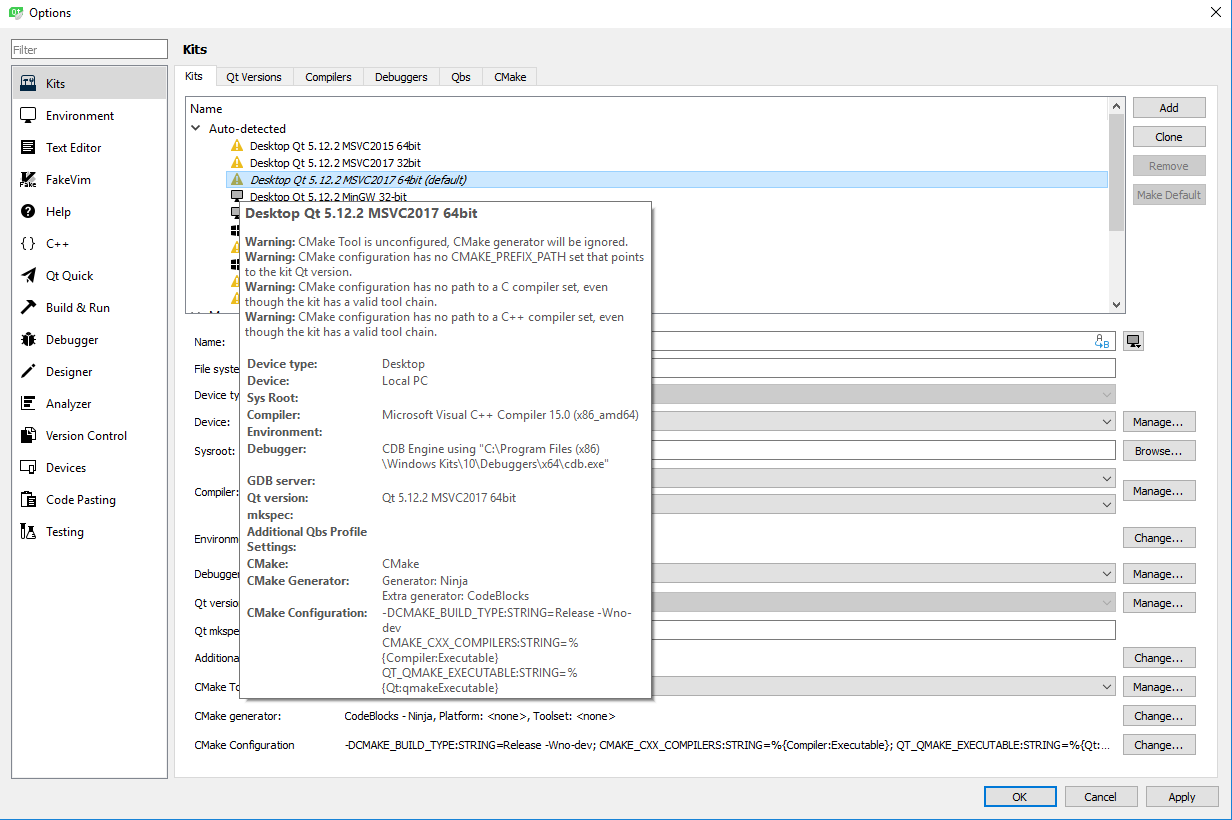Switch to the Compilers tab
Screen dimensions: 1232x820
point(328,77)
